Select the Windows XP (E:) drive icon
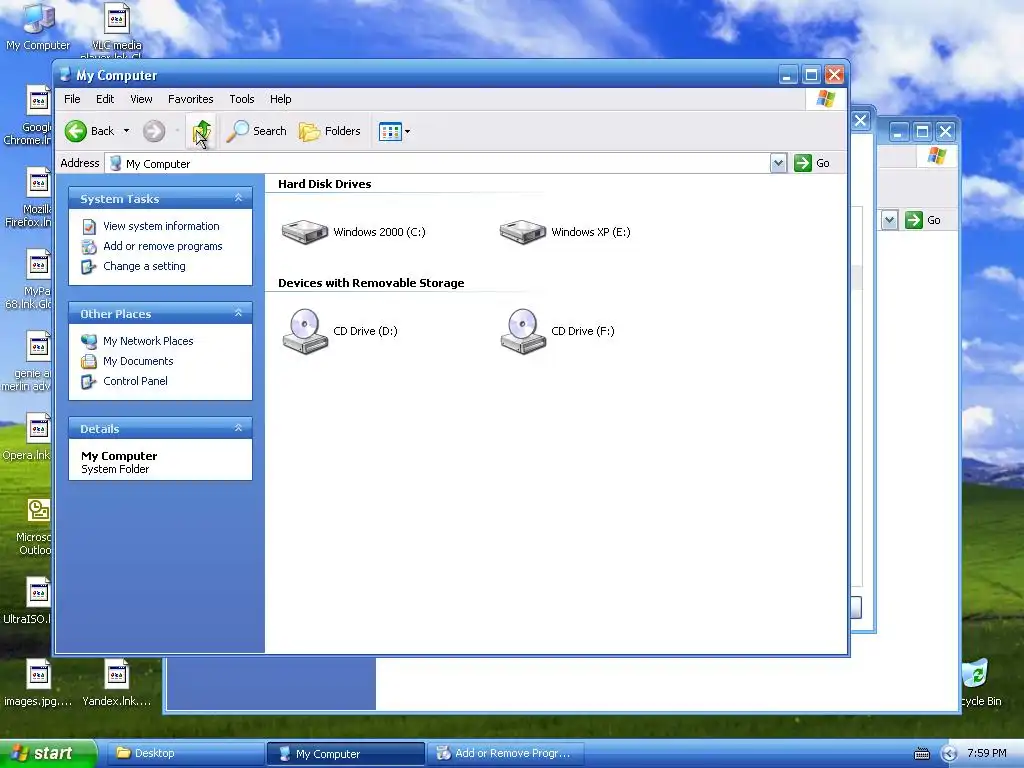Screen dimensions: 1024x768 point(522,232)
